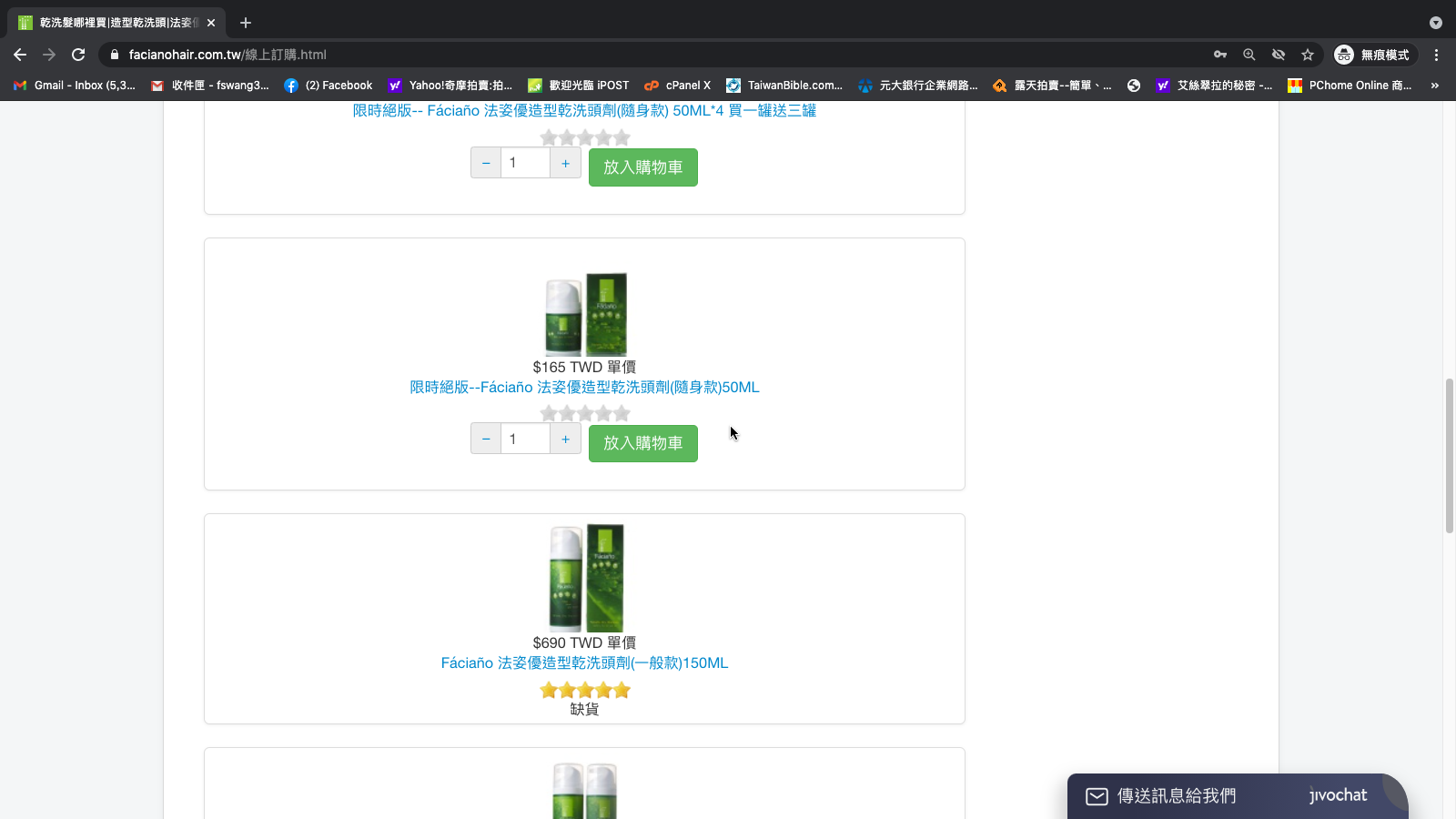The image size is (1456, 819).
Task: Open the cPanel X bookmark
Action: coord(678,86)
